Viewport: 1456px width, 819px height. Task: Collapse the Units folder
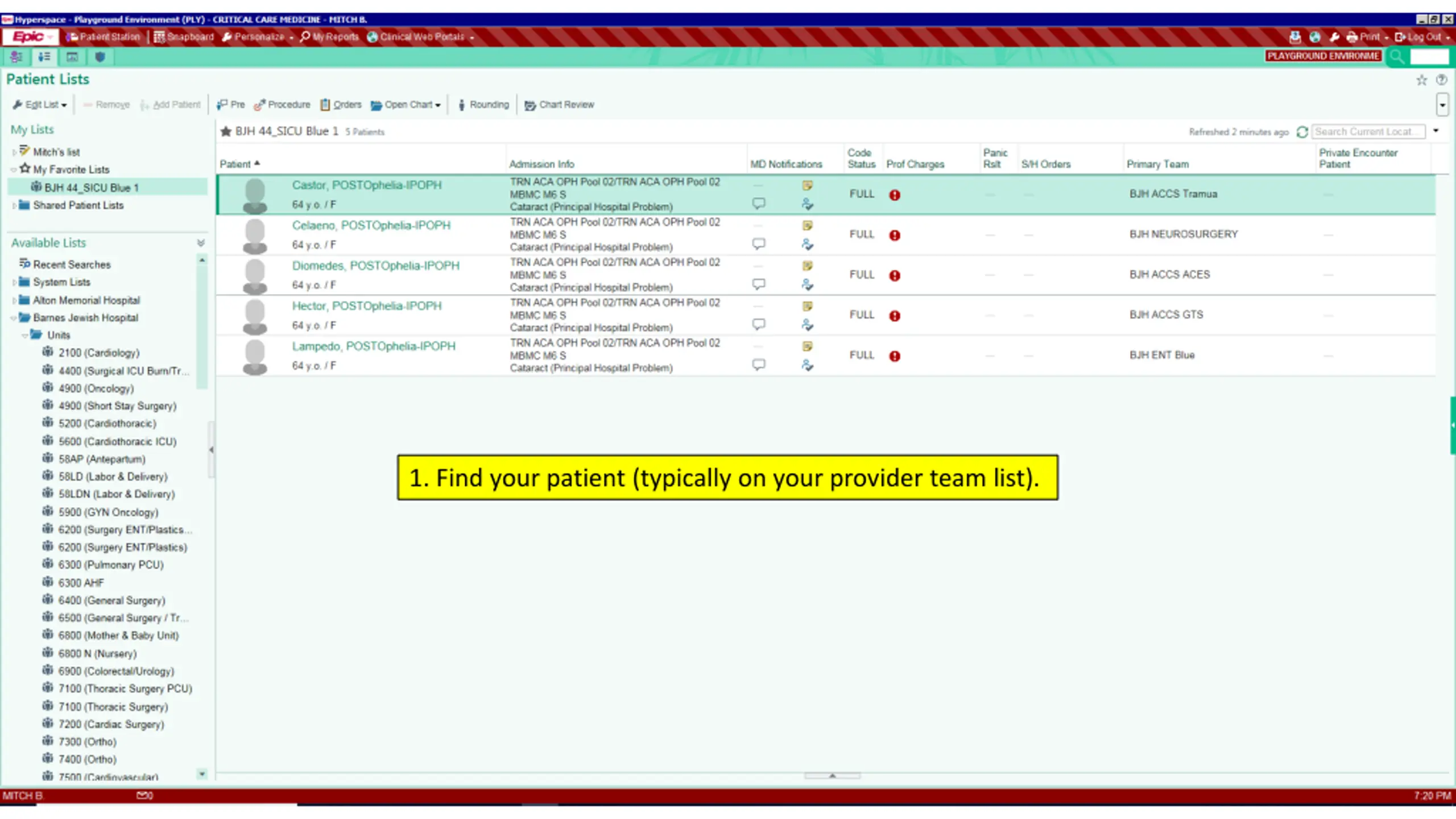click(x=25, y=336)
